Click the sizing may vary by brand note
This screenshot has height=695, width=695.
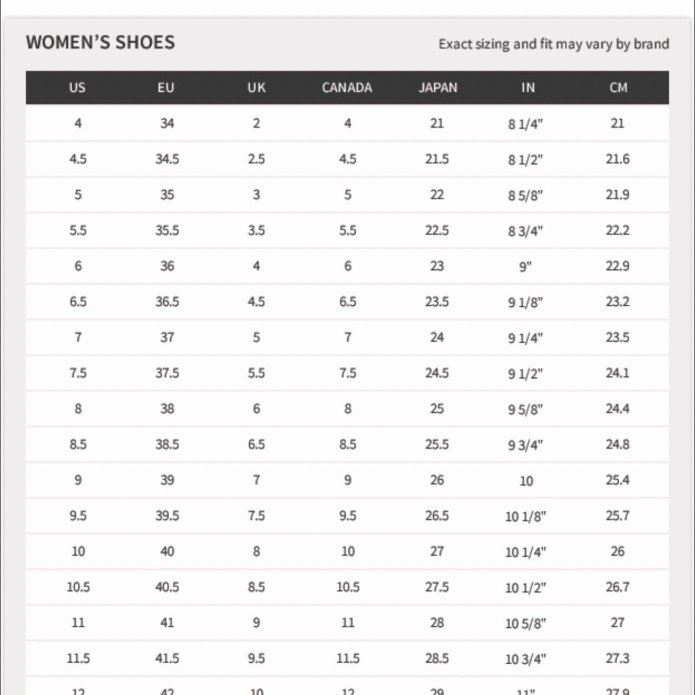tap(554, 44)
